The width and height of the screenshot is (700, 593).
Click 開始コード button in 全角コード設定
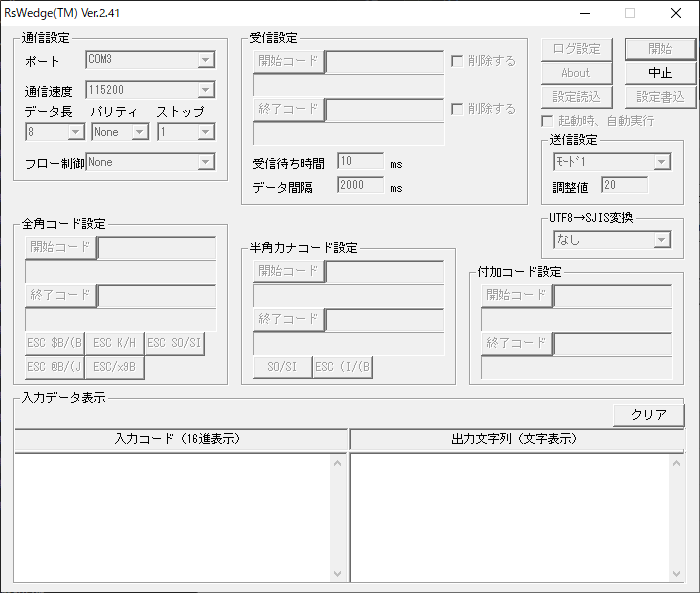click(61, 247)
